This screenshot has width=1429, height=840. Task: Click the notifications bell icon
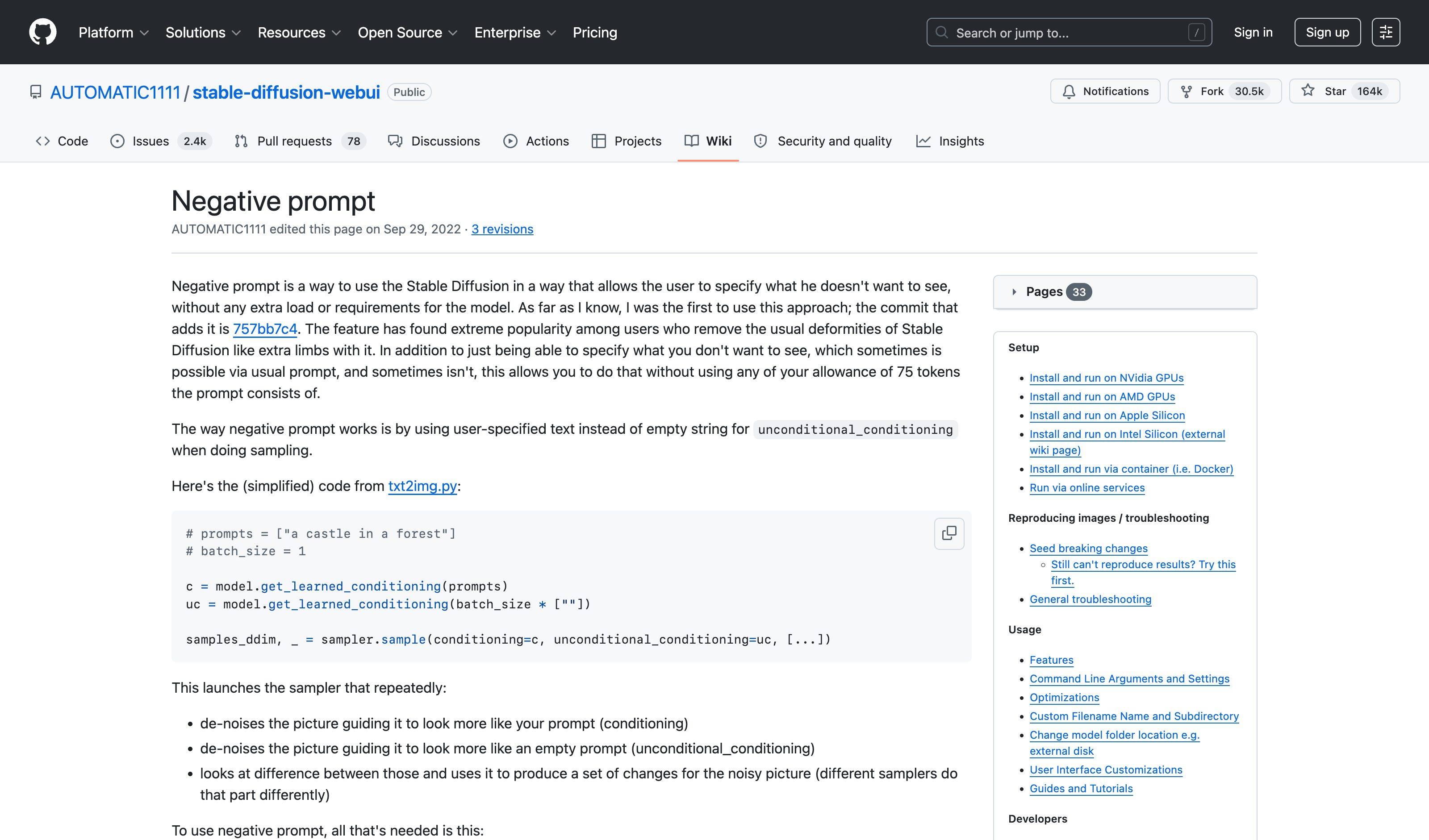[1068, 91]
